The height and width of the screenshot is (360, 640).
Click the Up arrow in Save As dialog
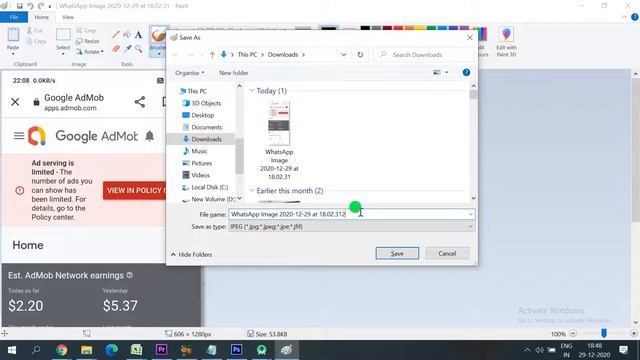(212, 55)
